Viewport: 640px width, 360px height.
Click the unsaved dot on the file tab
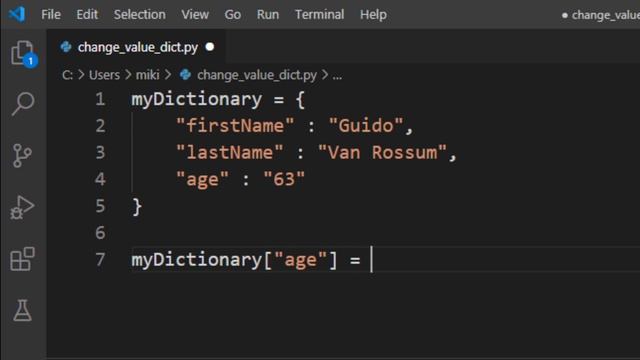(210, 47)
